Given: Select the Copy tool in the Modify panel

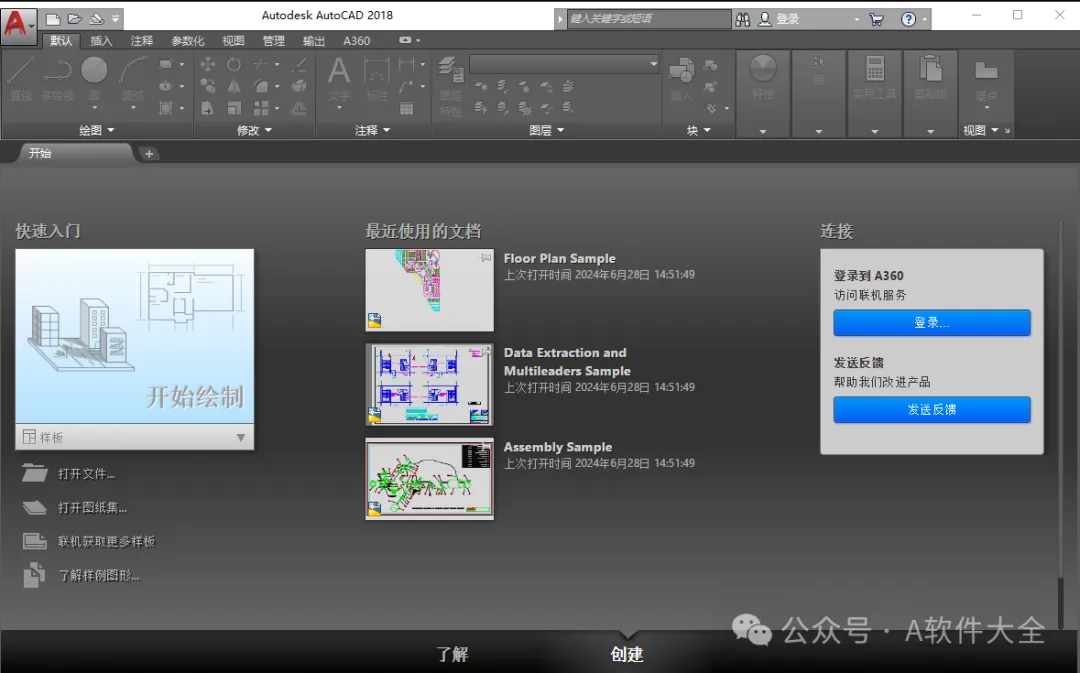Looking at the screenshot, I should pyautogui.click(x=207, y=86).
